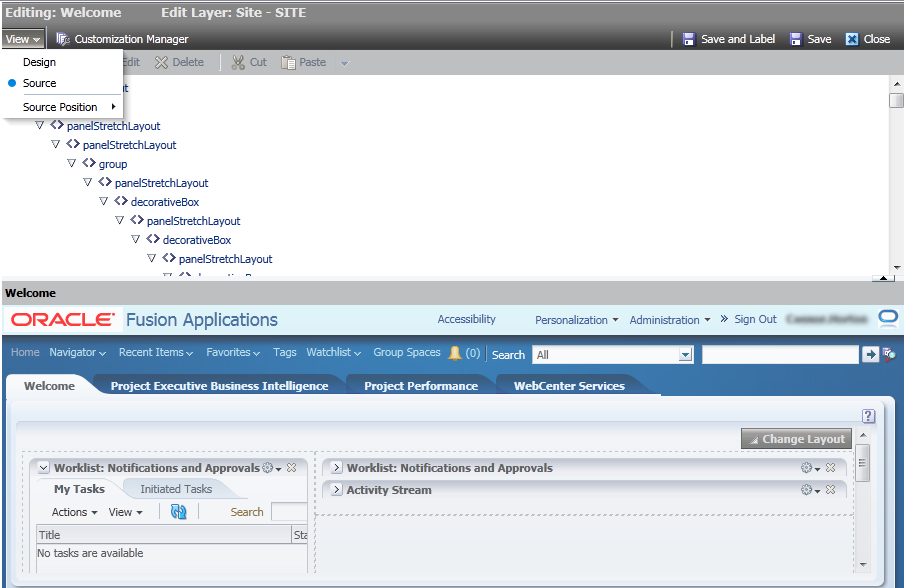Click the source tree scrollbar up arrow
Screen dimensions: 904x588
coord(897,84)
